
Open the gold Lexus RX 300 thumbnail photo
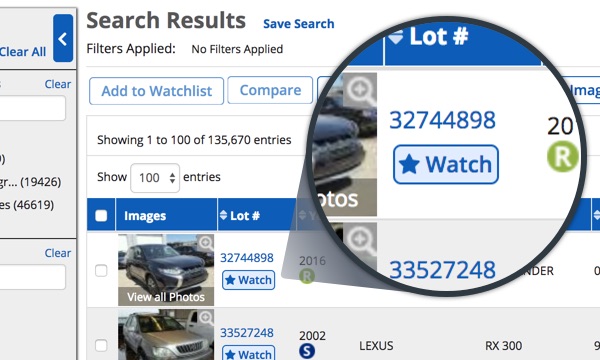(166, 335)
